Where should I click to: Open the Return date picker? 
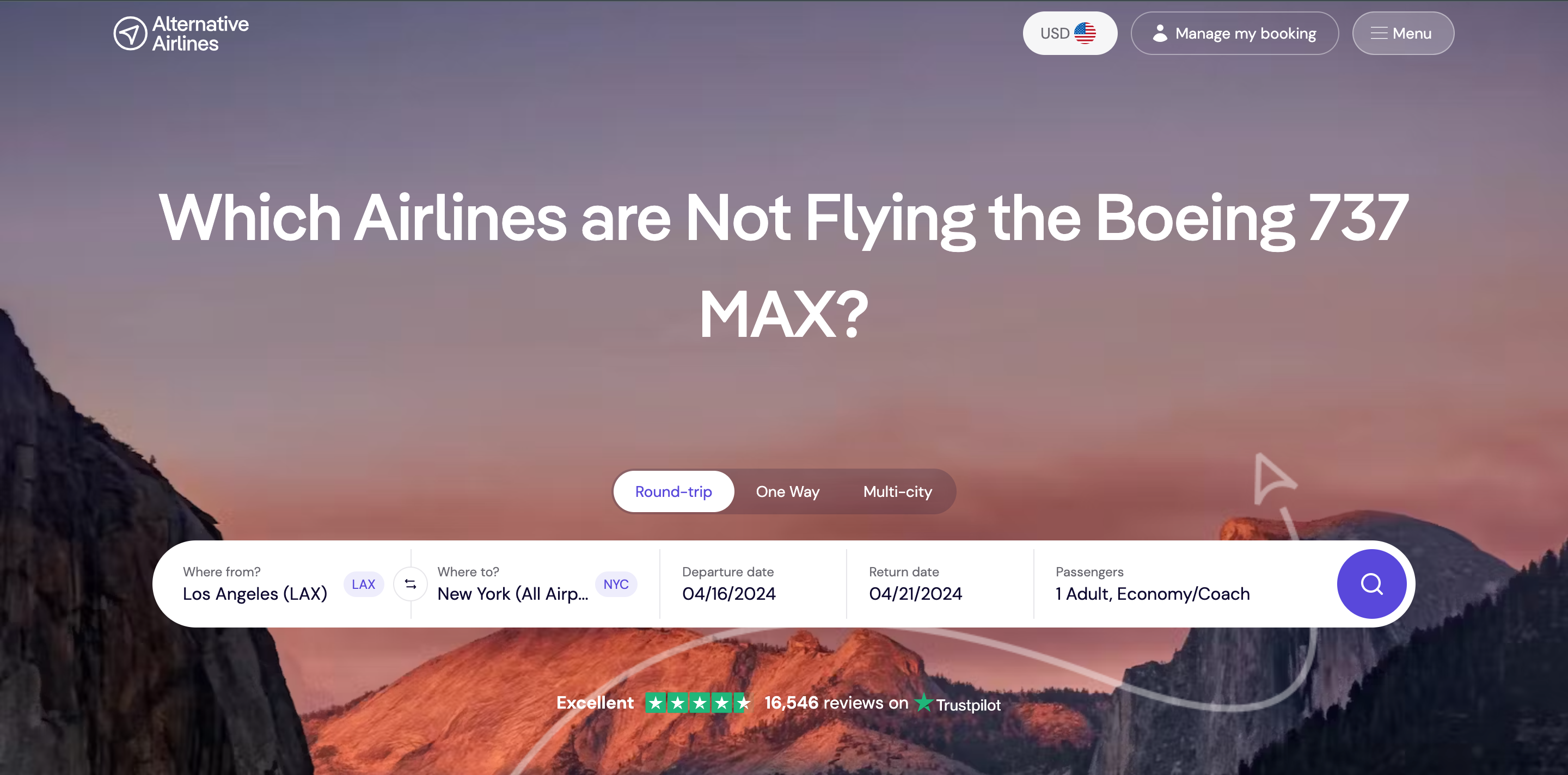[939, 584]
